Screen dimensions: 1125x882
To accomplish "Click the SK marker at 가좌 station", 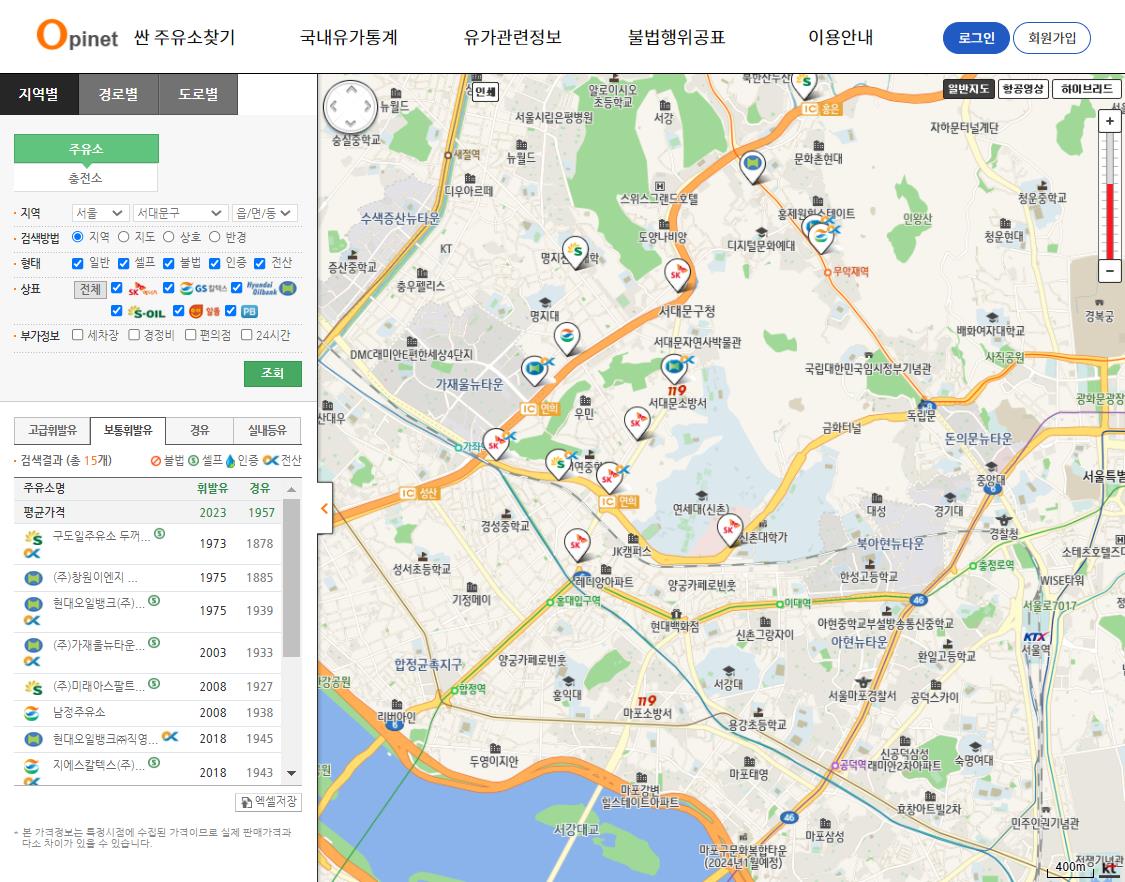I will pyautogui.click(x=496, y=445).
